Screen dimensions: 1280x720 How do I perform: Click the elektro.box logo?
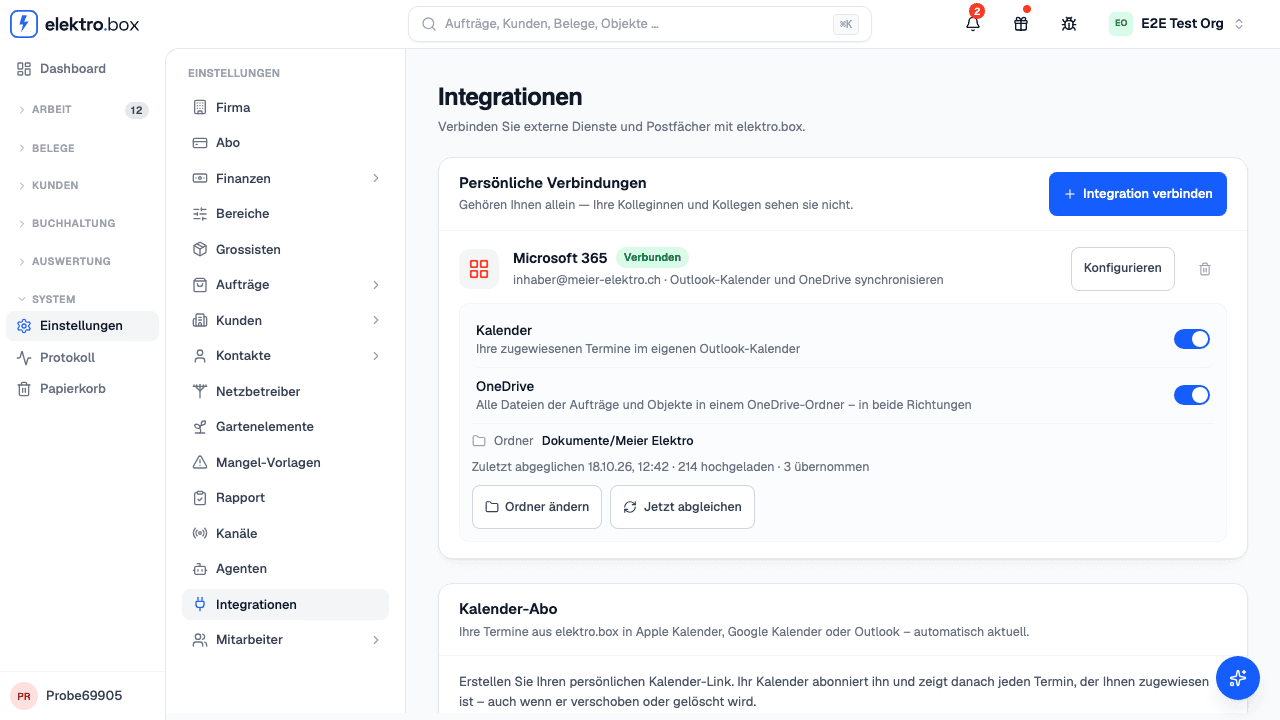pyautogui.click(x=75, y=24)
